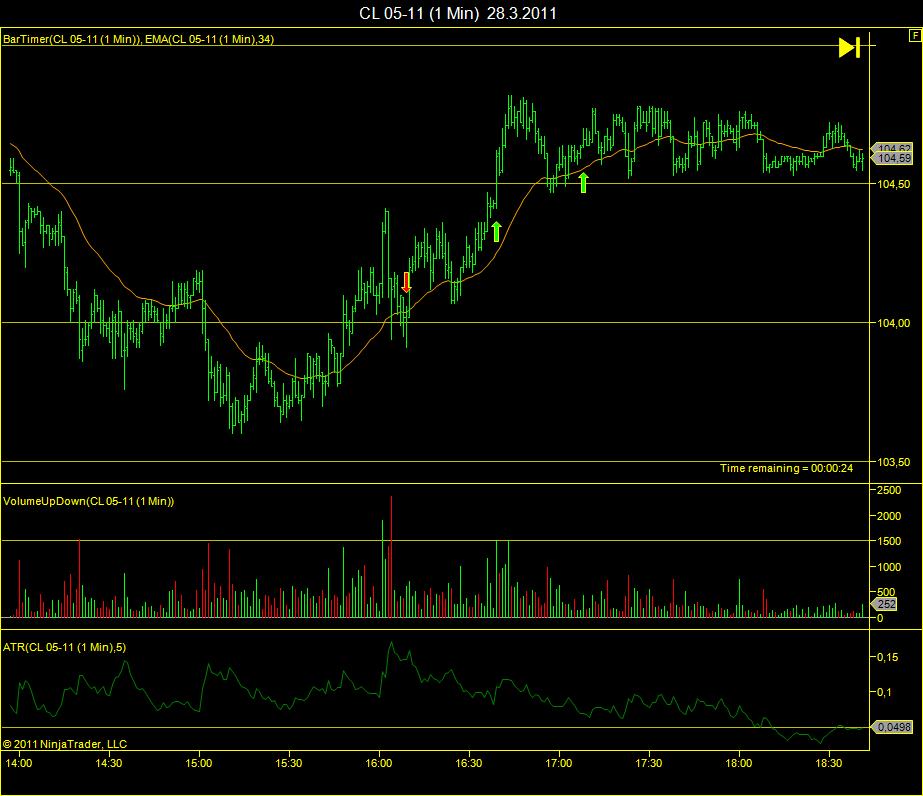Click the 17:00 time axis label
923x796 pixels.
click(559, 763)
